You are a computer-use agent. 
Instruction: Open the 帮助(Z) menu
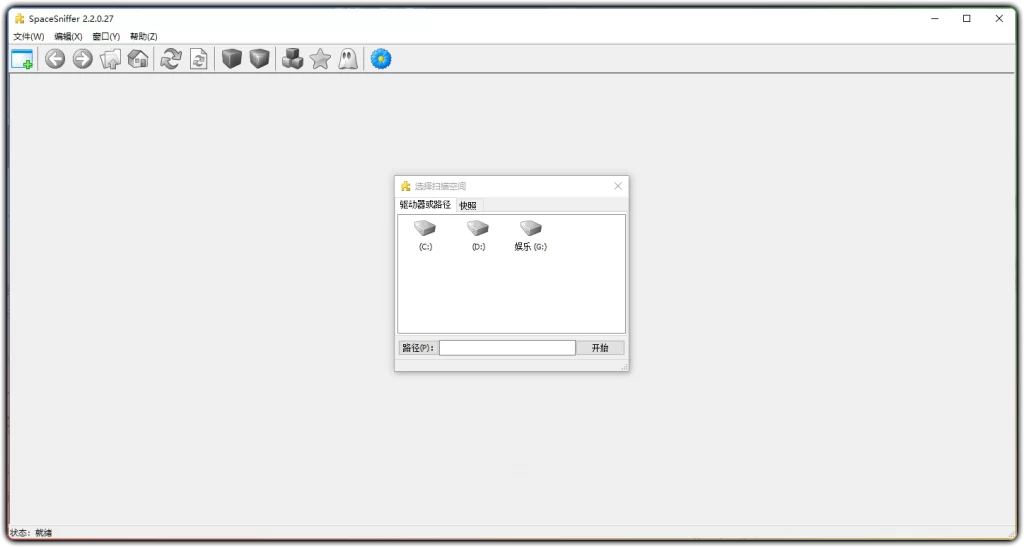coord(144,37)
